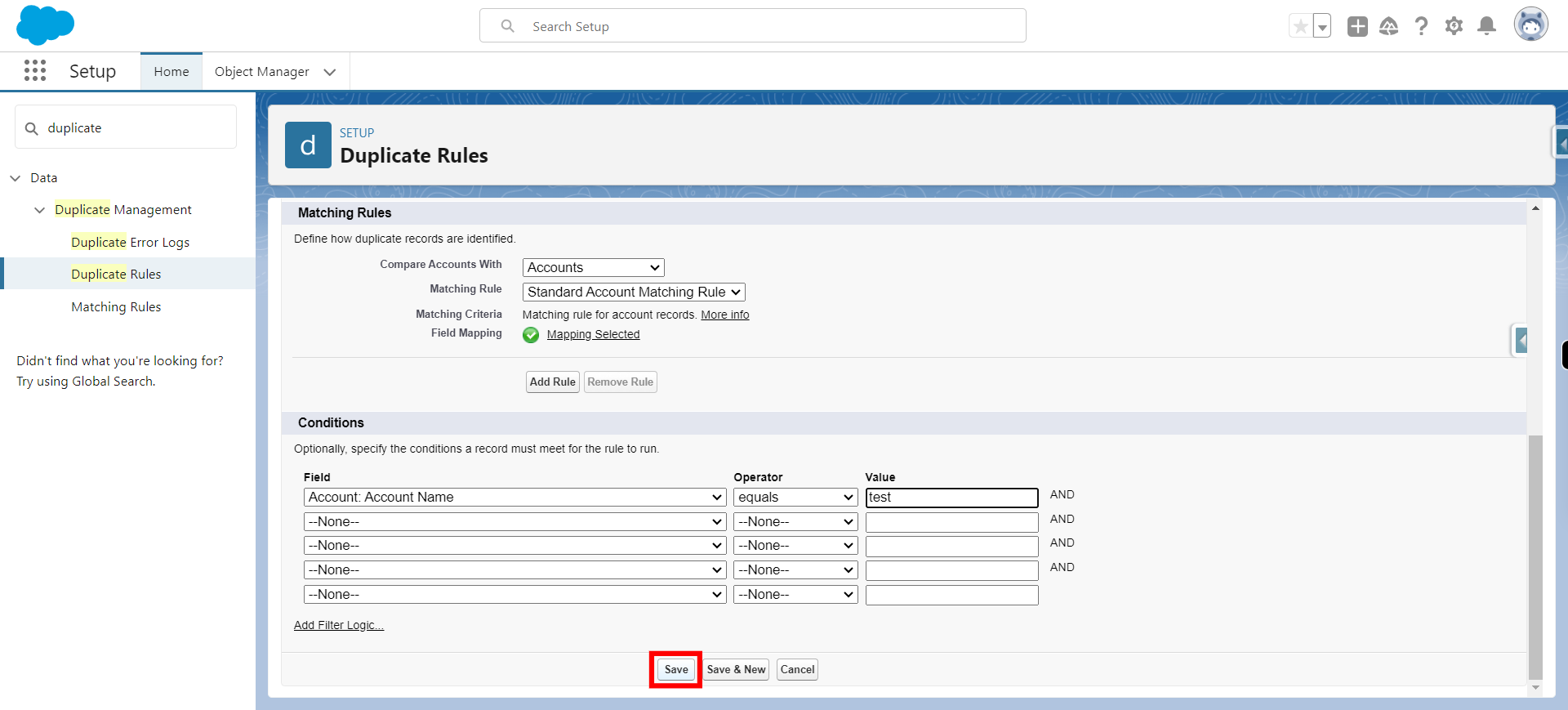This screenshot has height=710, width=1568.
Task: Open the second row Operator dropdown
Action: coord(795,521)
